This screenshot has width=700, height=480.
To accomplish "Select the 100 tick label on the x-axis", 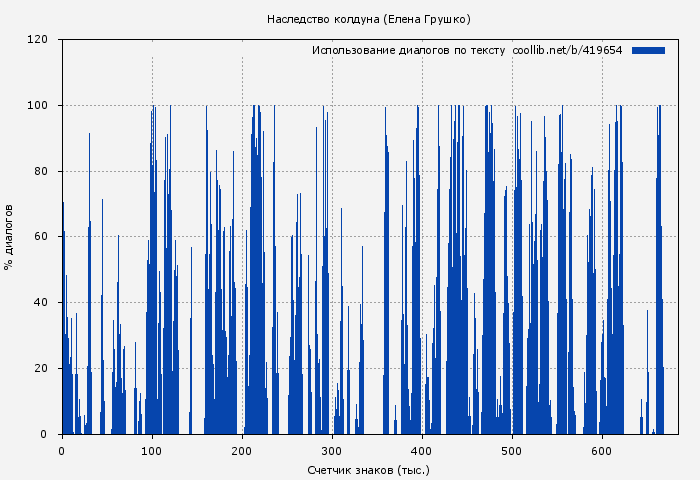I will pyautogui.click(x=152, y=450).
